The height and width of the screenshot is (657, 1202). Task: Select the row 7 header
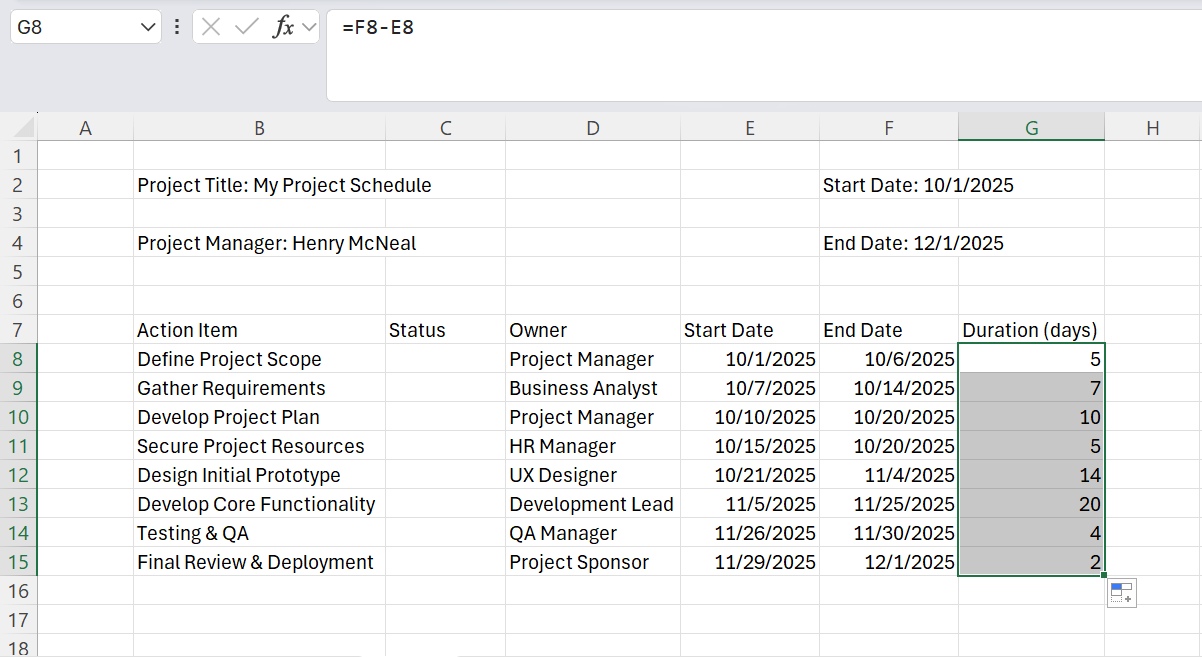[19, 330]
